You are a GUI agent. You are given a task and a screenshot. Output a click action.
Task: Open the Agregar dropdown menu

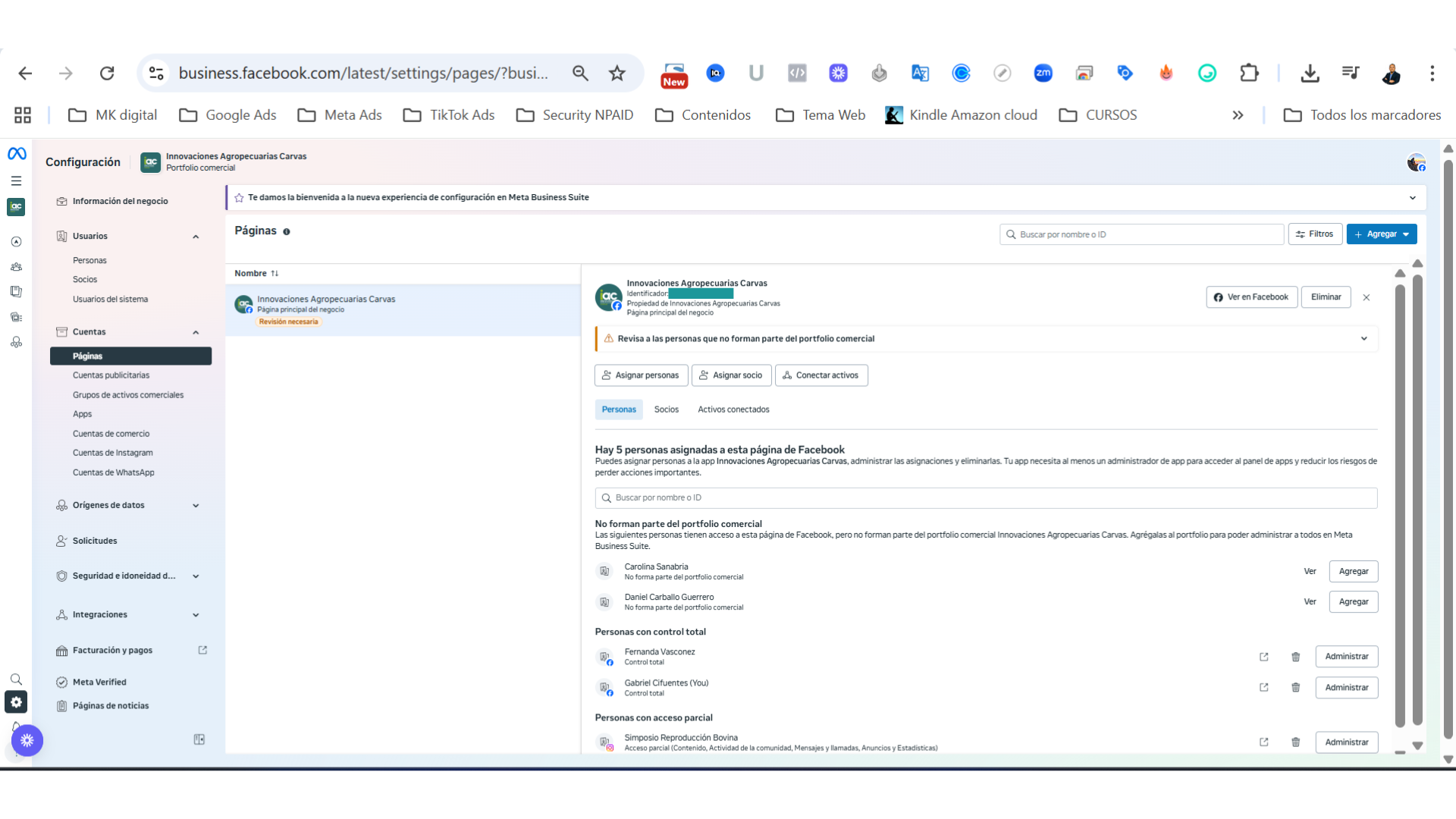click(1381, 234)
